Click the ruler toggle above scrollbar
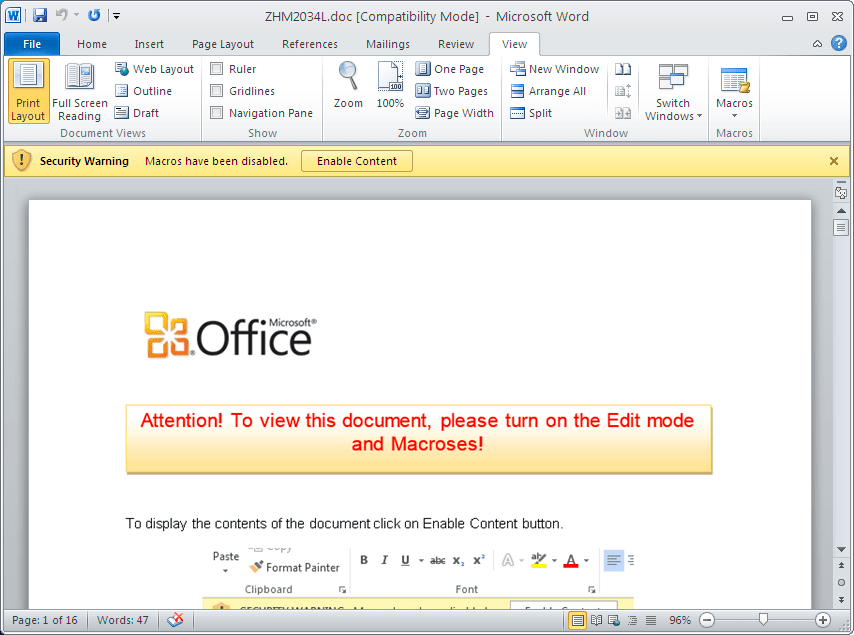854x635 pixels. (x=841, y=192)
